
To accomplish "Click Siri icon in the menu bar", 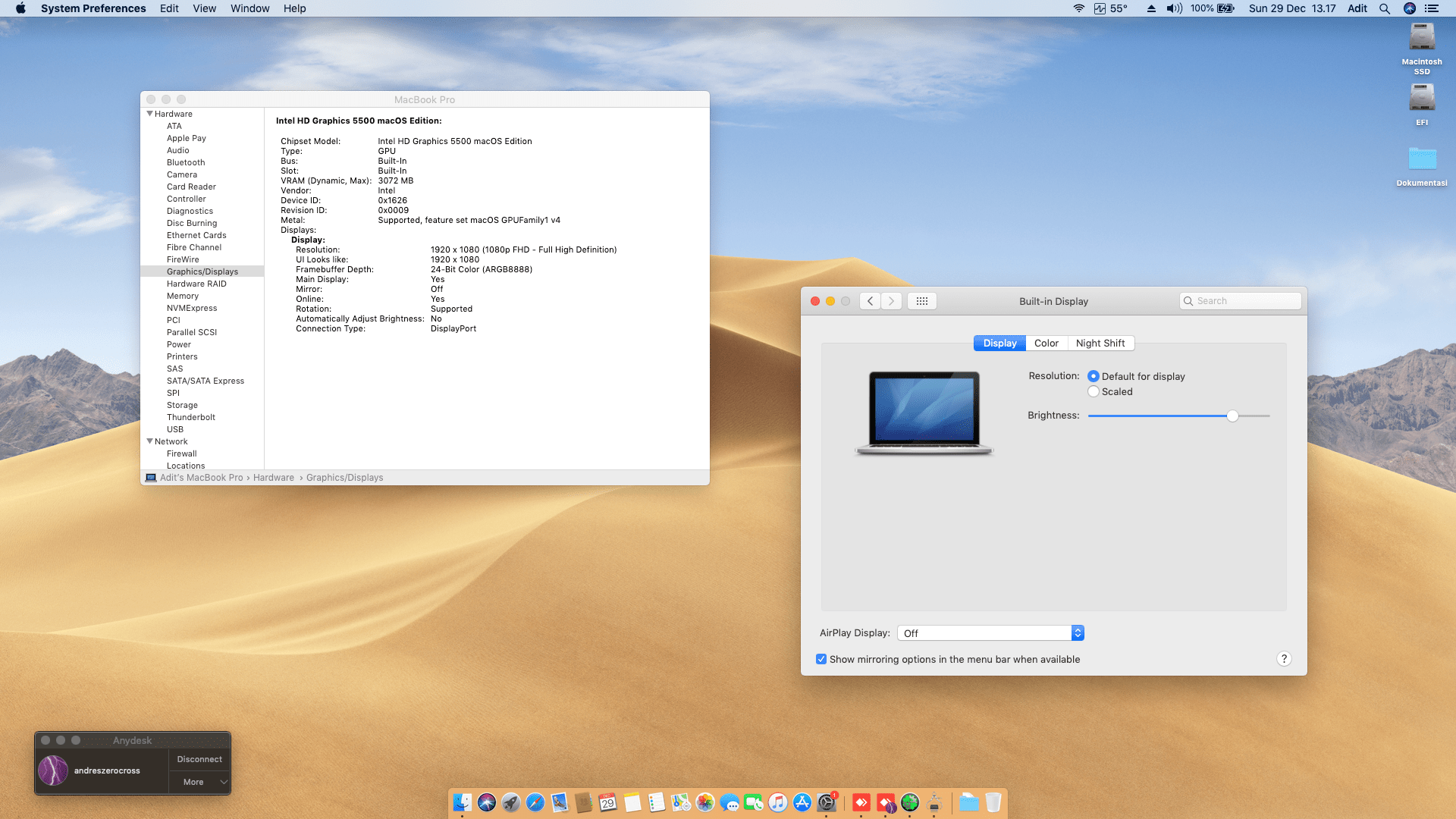I will 1410,8.
